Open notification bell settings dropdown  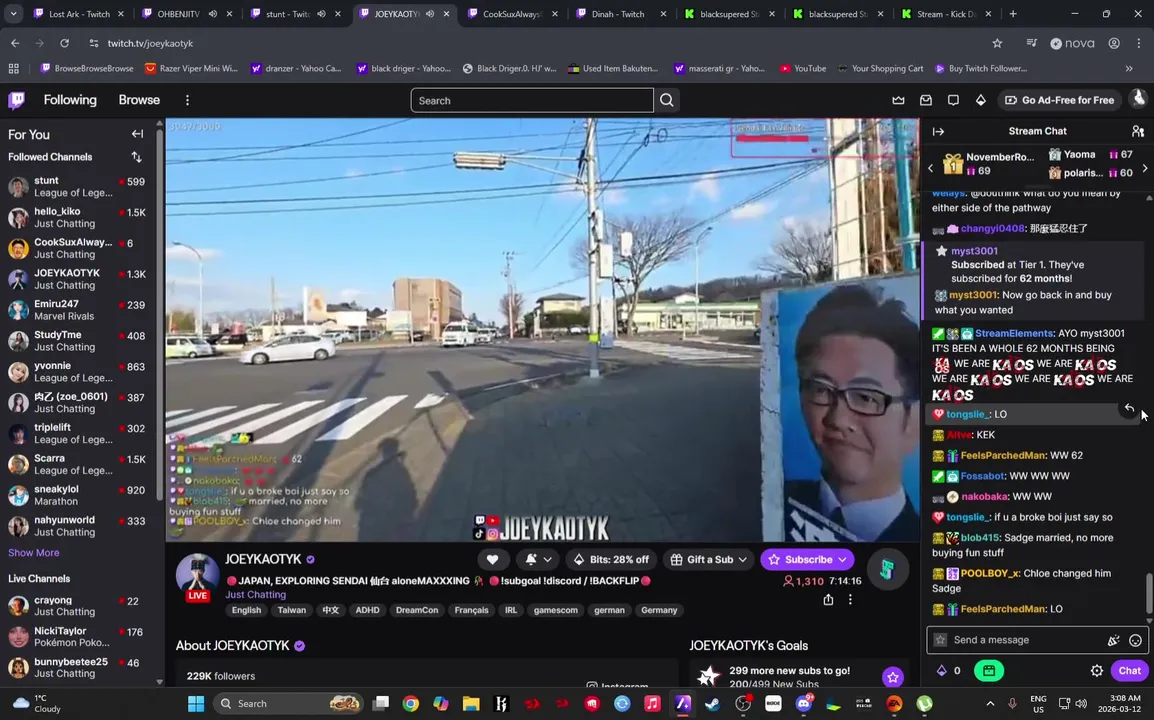coord(539,560)
